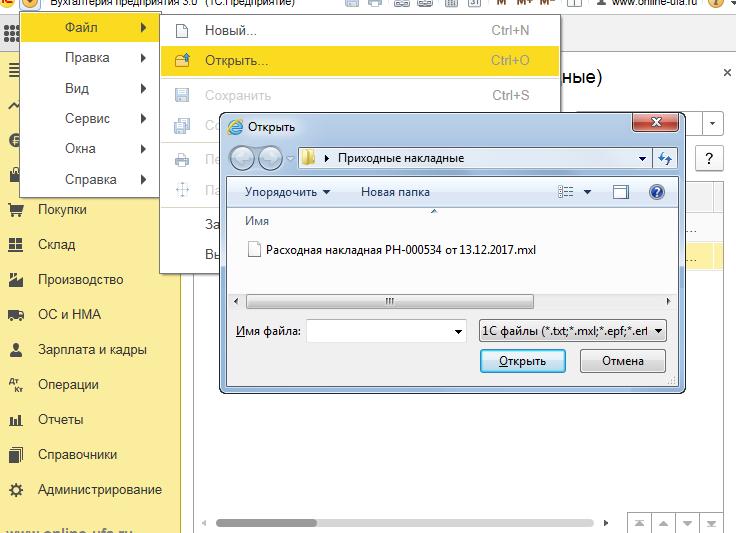This screenshot has width=736, height=533.
Task: Sort by the Имя column header
Action: [257, 221]
